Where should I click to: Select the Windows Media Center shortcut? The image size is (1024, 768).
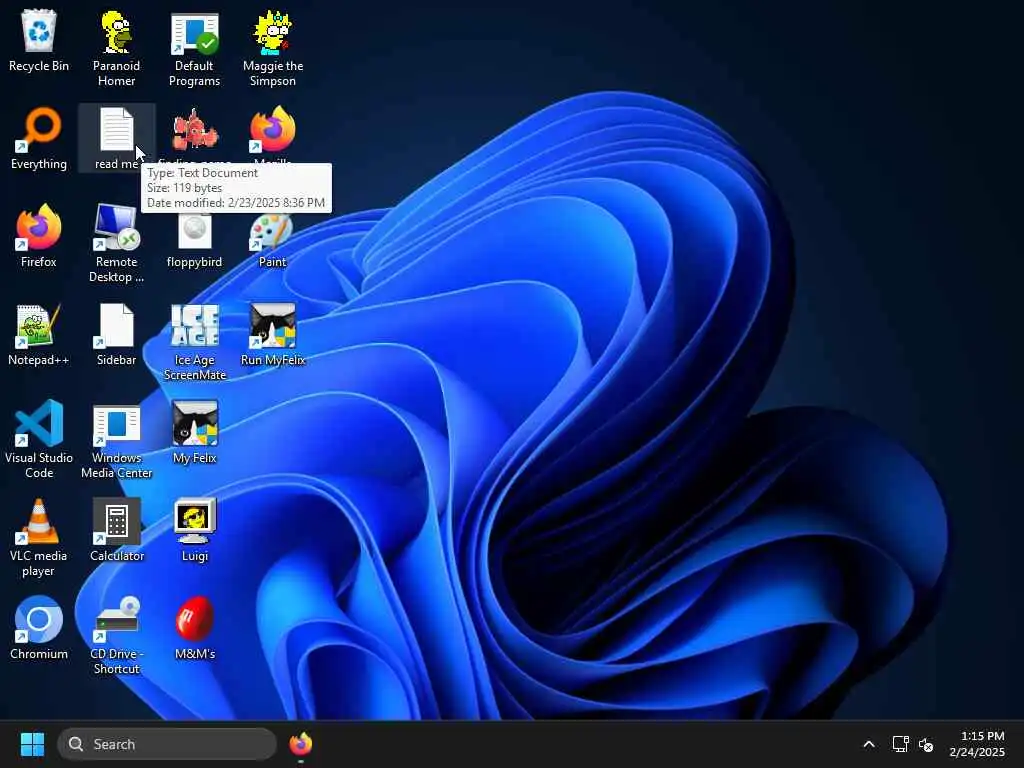pos(116,441)
